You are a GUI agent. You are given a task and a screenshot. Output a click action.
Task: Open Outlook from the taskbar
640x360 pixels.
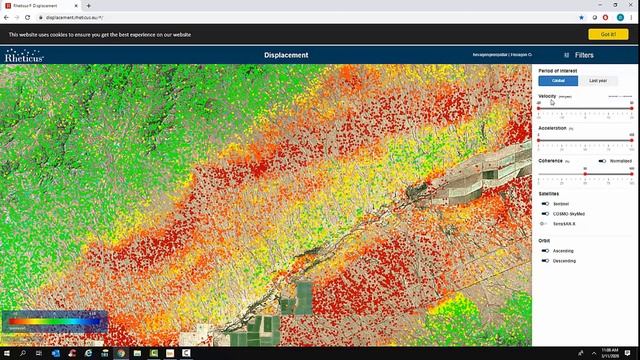pos(56,353)
